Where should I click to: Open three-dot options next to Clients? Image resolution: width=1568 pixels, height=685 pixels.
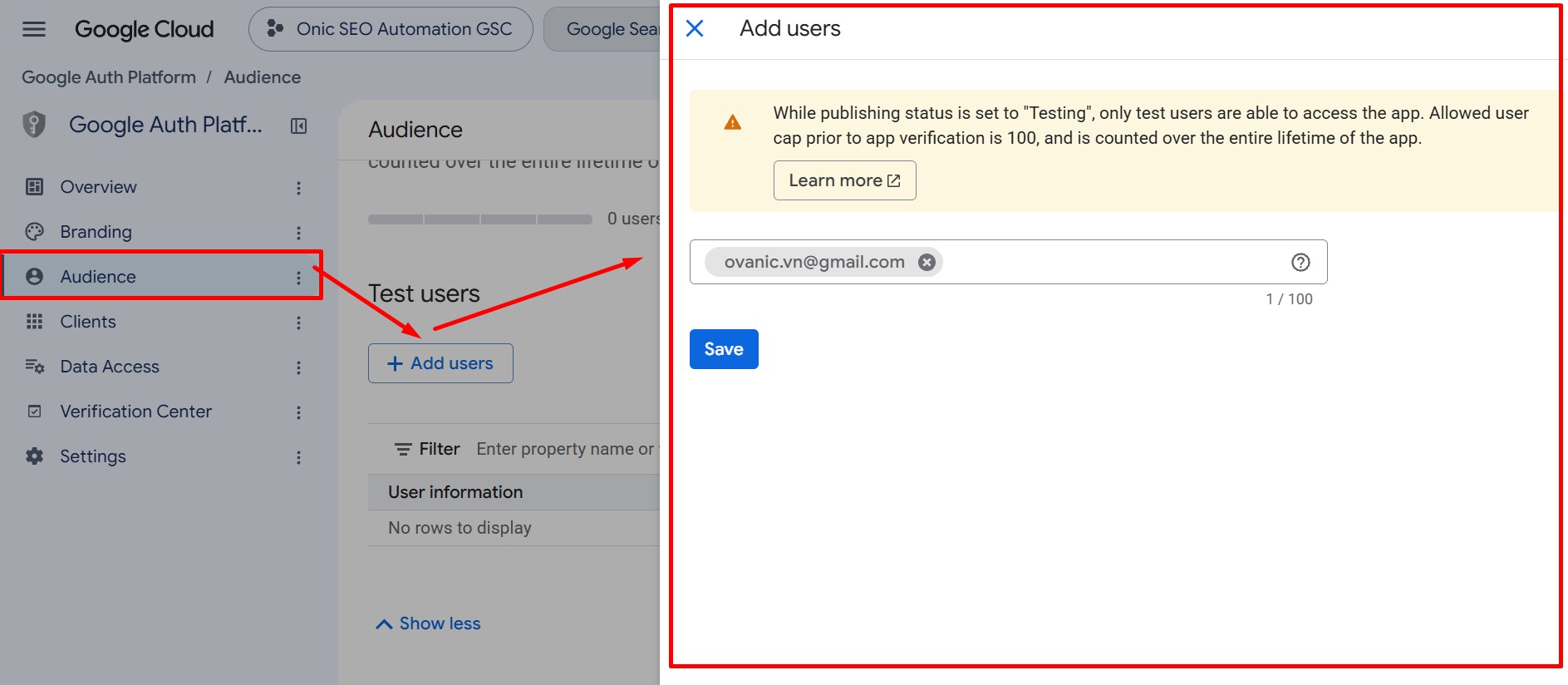coord(298,323)
